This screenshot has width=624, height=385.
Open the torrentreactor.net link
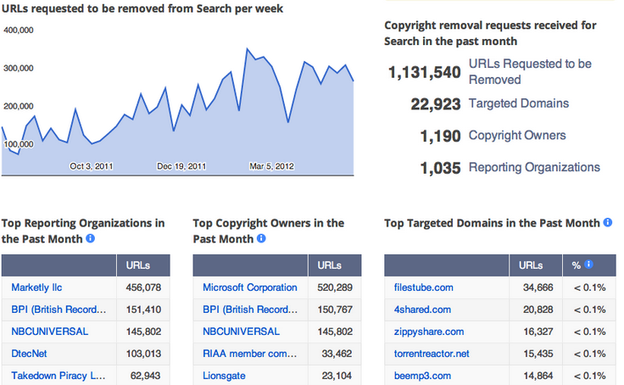pyautogui.click(x=432, y=354)
